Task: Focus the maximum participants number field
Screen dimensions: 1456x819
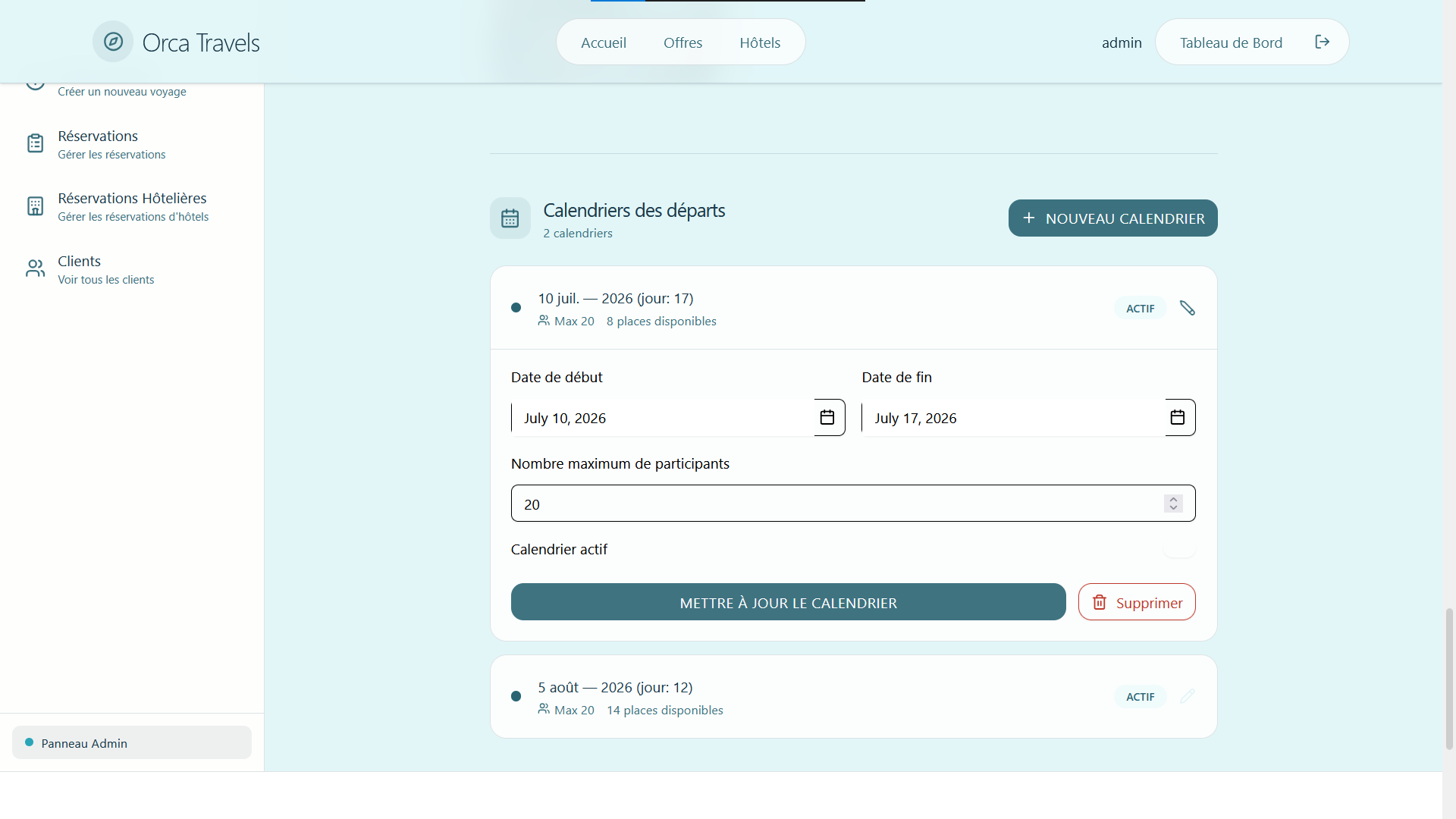Action: coord(853,504)
